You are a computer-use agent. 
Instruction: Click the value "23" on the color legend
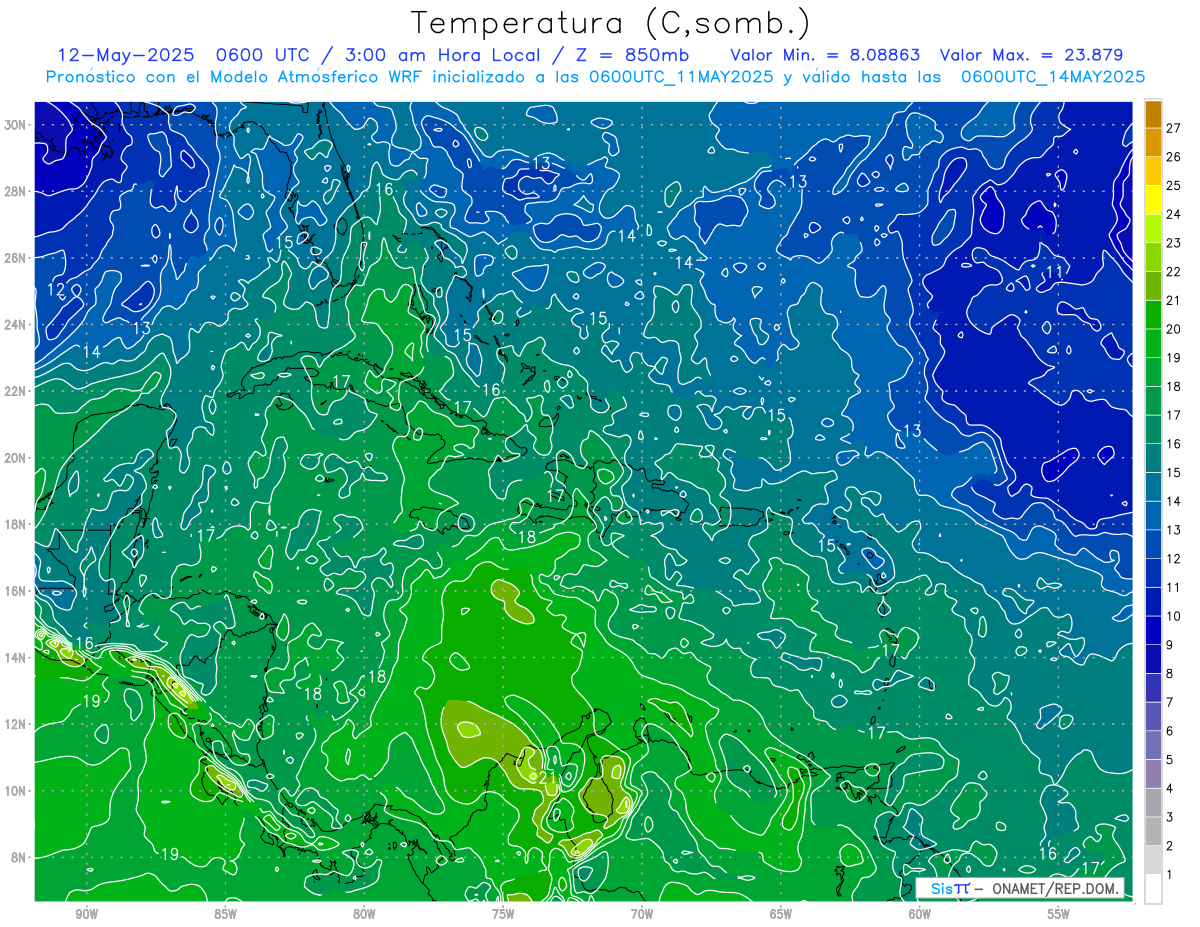coord(1173,242)
